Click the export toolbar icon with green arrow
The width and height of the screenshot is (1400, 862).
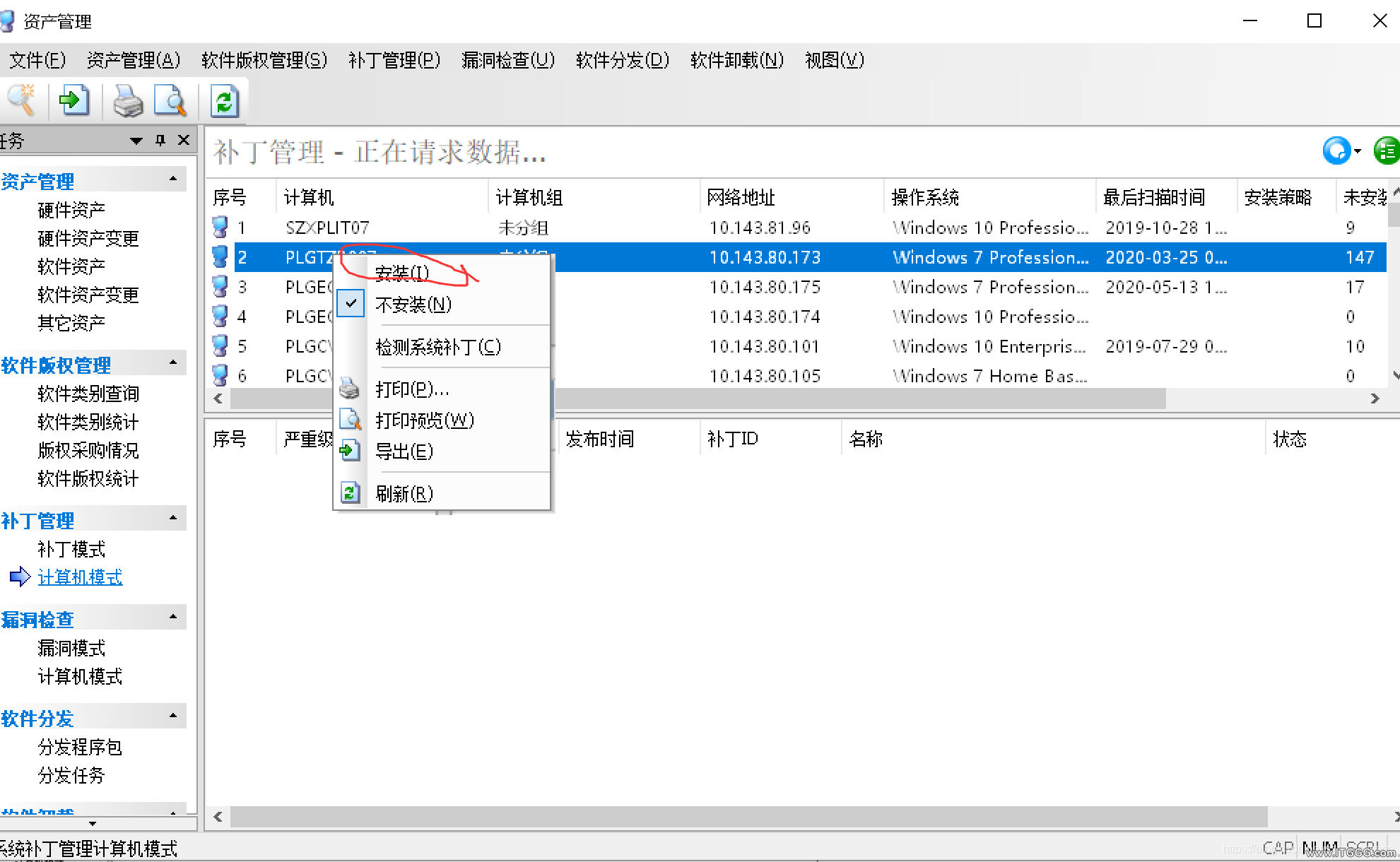(73, 101)
